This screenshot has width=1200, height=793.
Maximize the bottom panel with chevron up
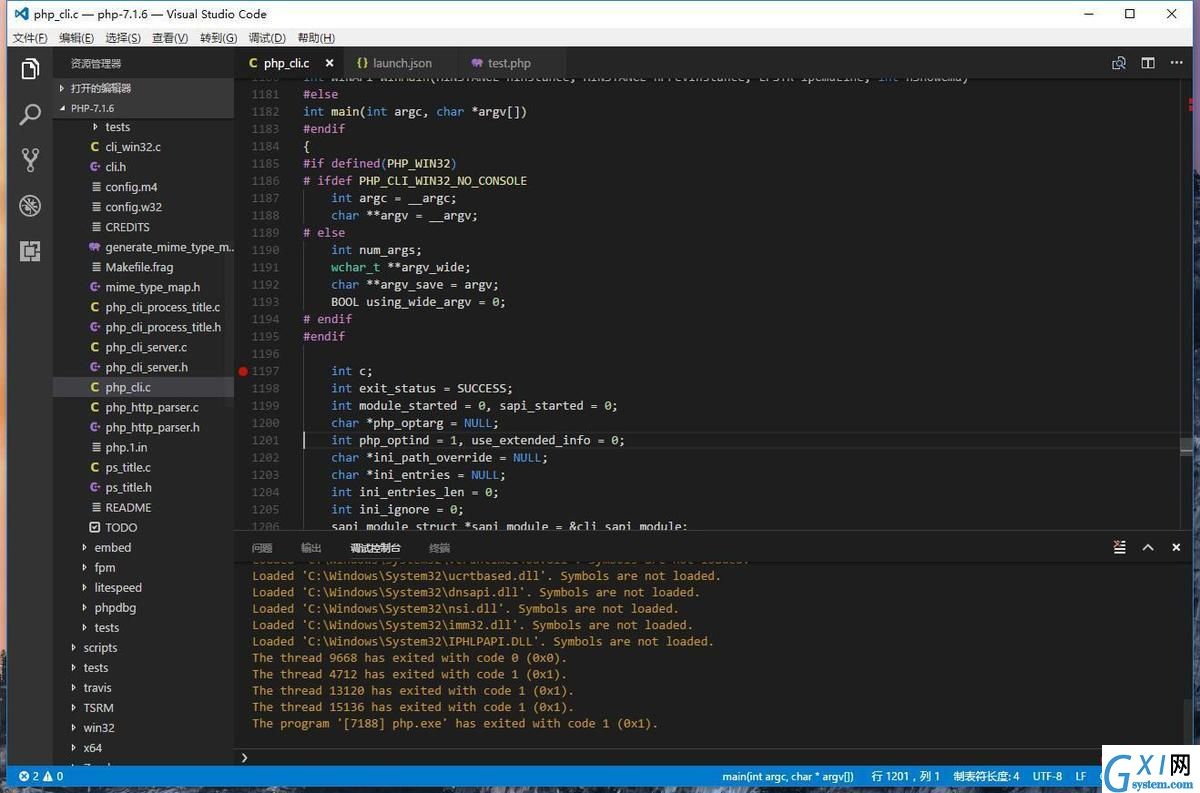point(1148,547)
